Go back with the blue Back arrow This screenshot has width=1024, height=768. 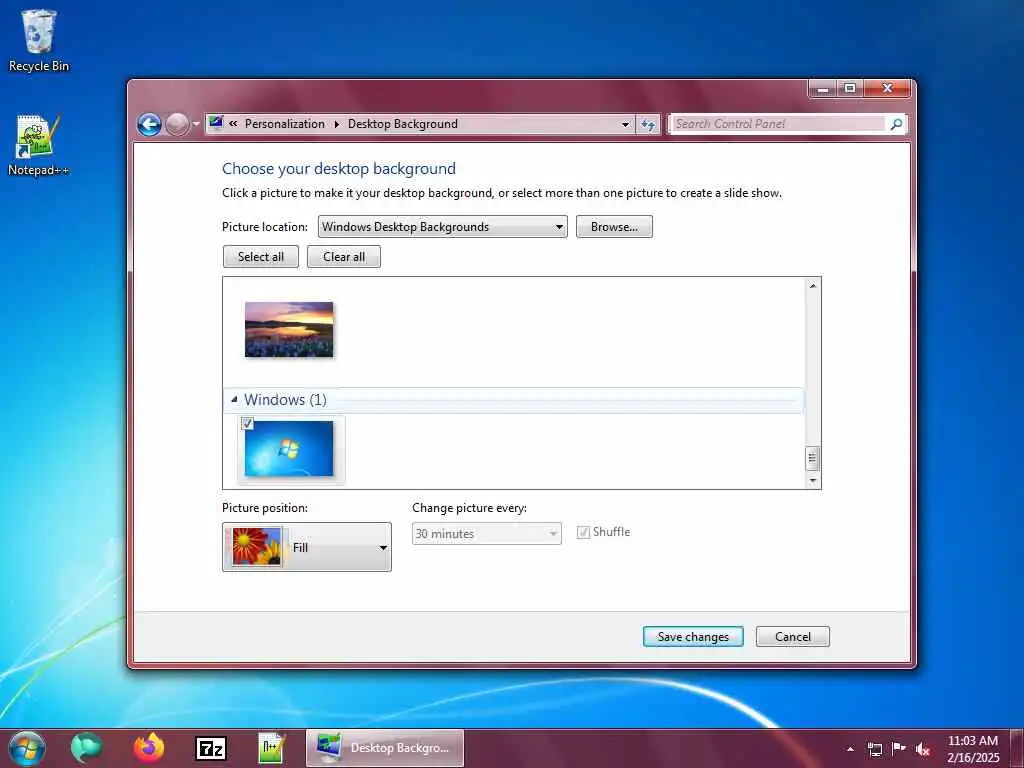point(150,124)
